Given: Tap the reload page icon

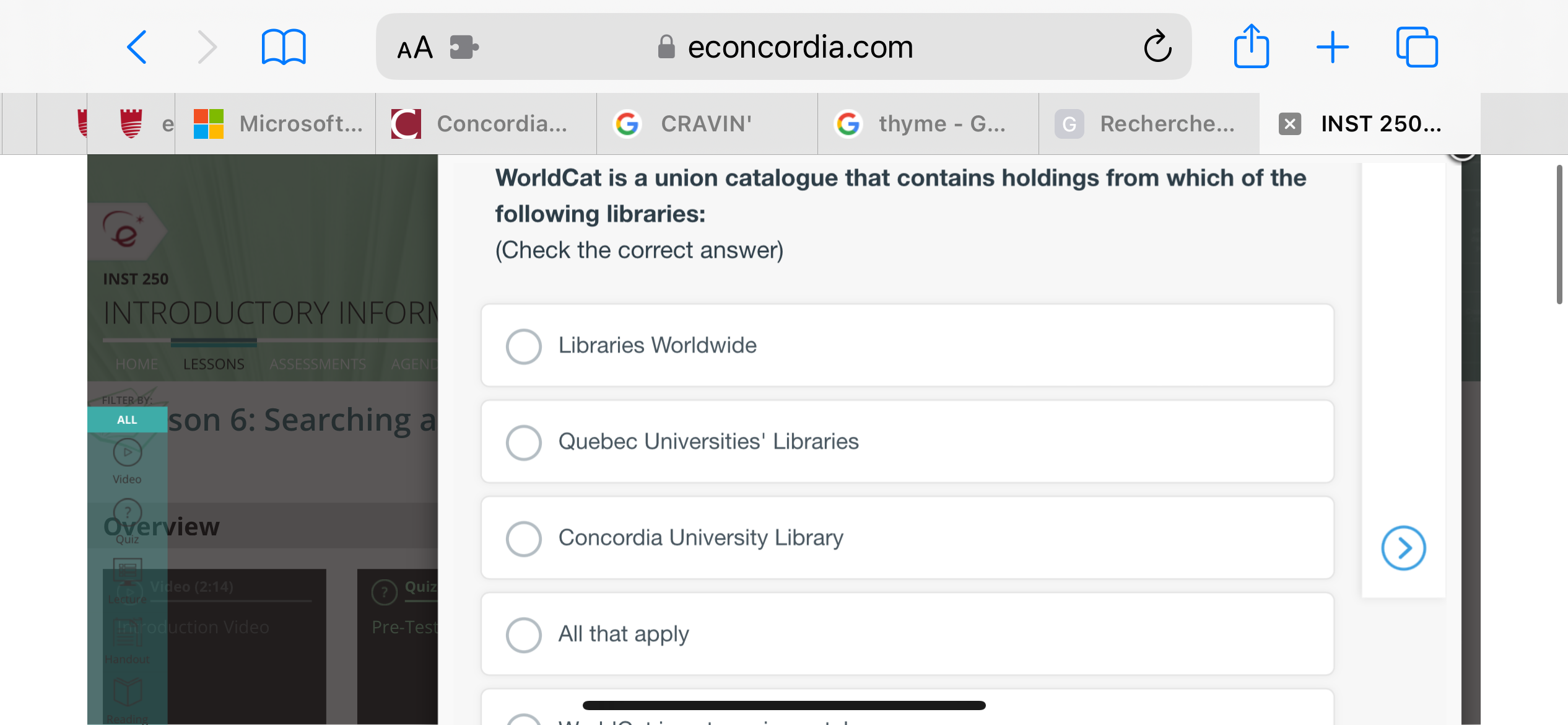Looking at the screenshot, I should pyautogui.click(x=1157, y=47).
